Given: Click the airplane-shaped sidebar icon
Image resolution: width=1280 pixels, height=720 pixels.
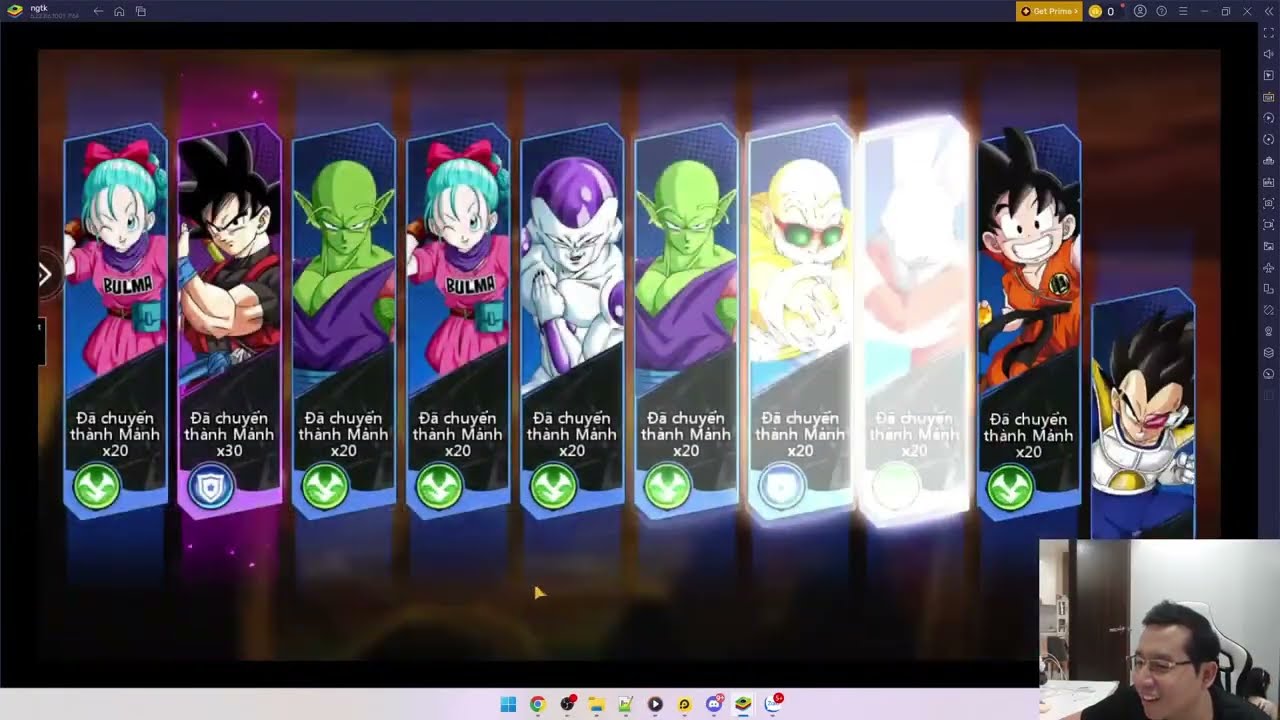Looking at the screenshot, I should [1268, 267].
